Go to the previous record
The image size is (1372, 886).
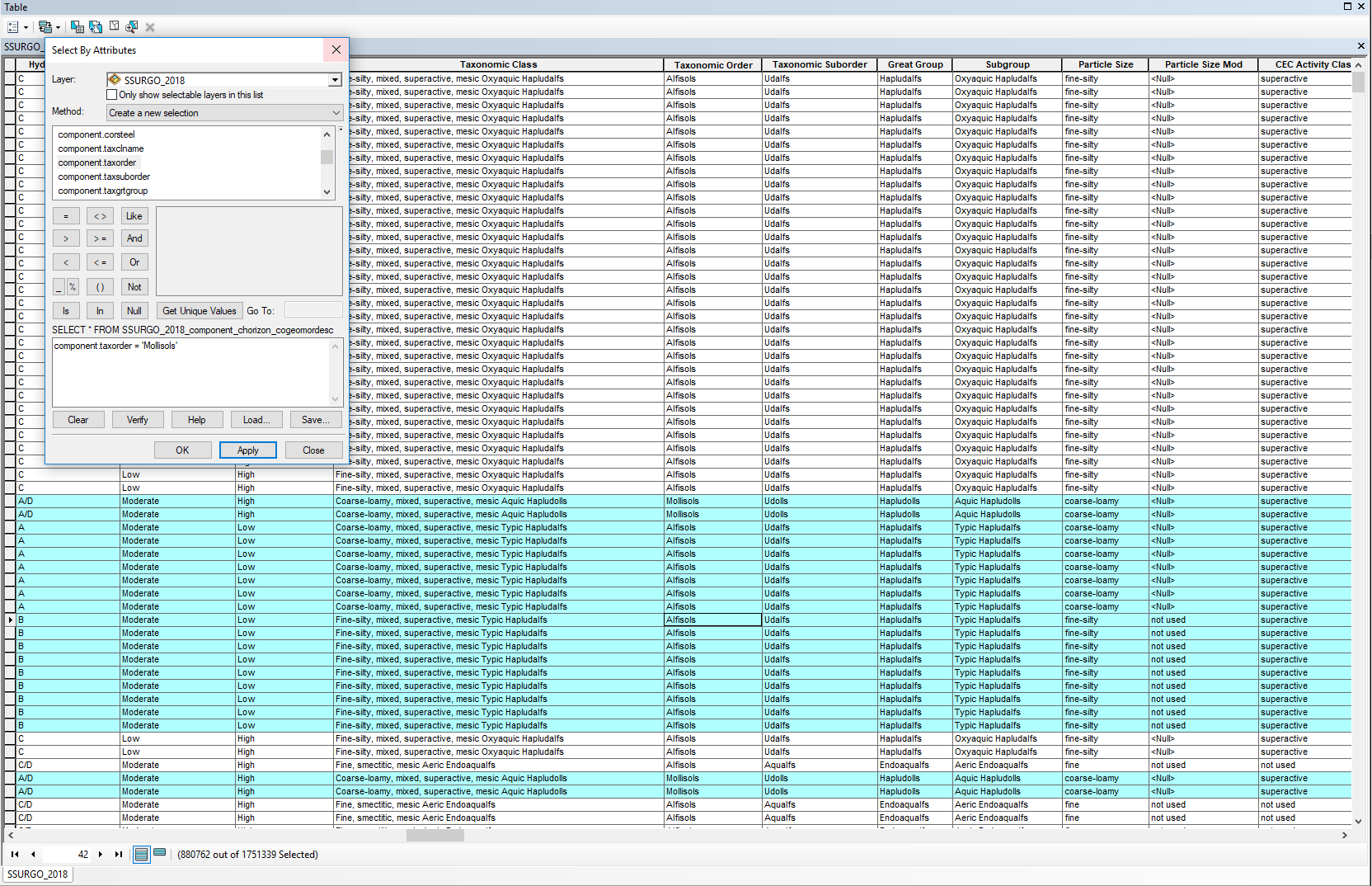pos(33,855)
